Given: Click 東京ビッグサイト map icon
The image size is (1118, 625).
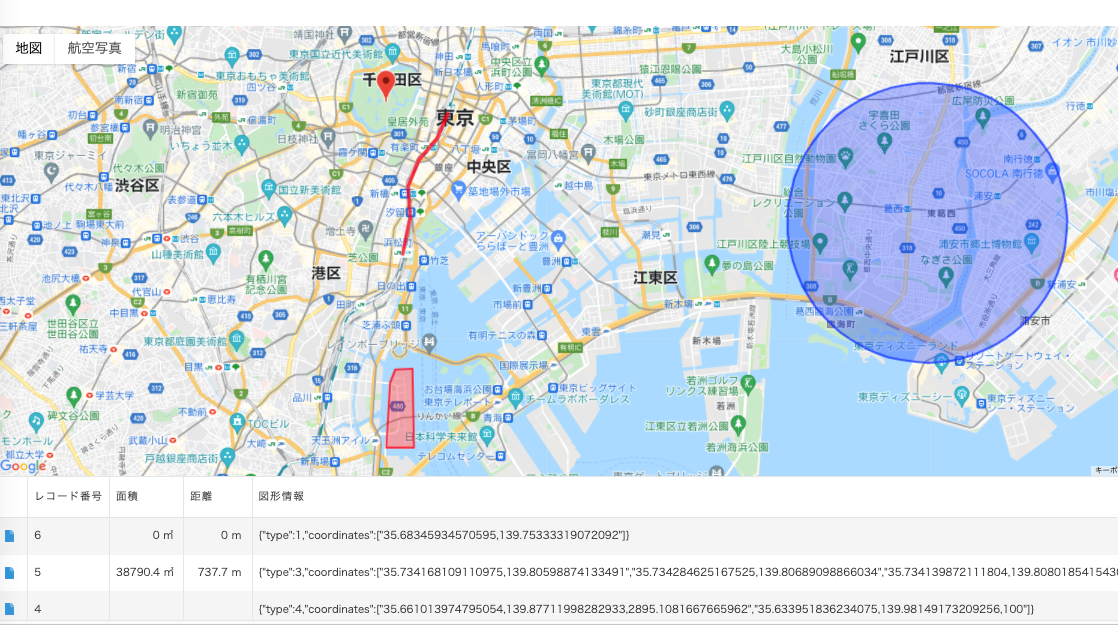Looking at the screenshot, I should [553, 388].
